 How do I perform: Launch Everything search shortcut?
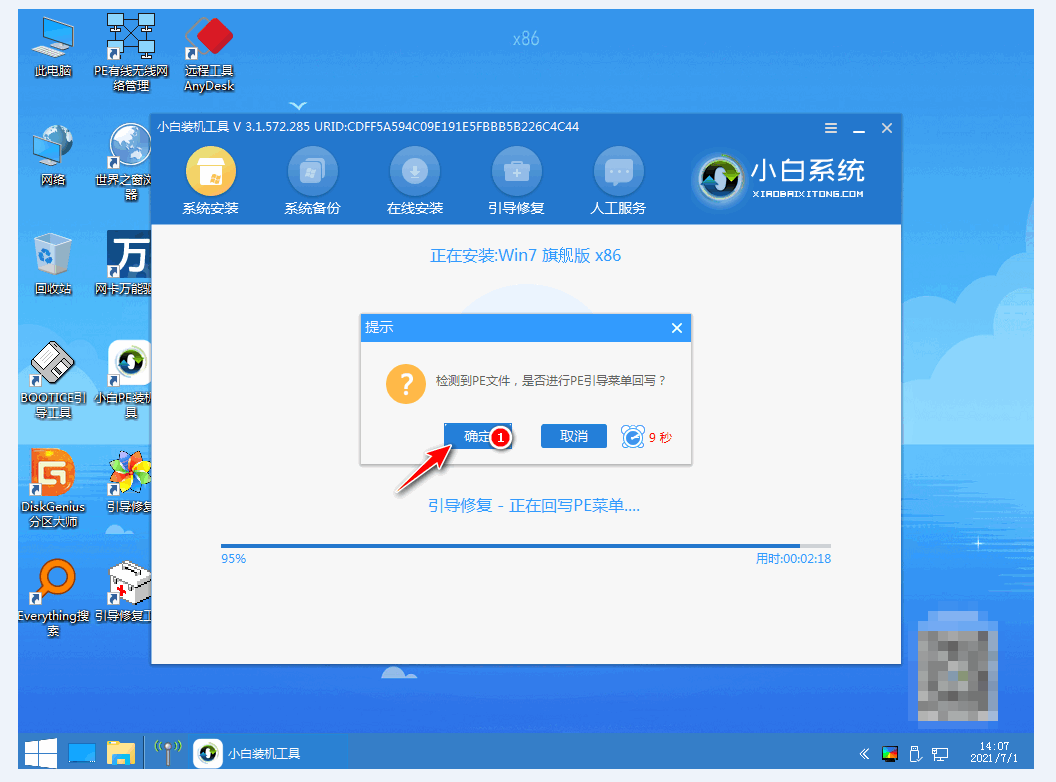[53, 597]
